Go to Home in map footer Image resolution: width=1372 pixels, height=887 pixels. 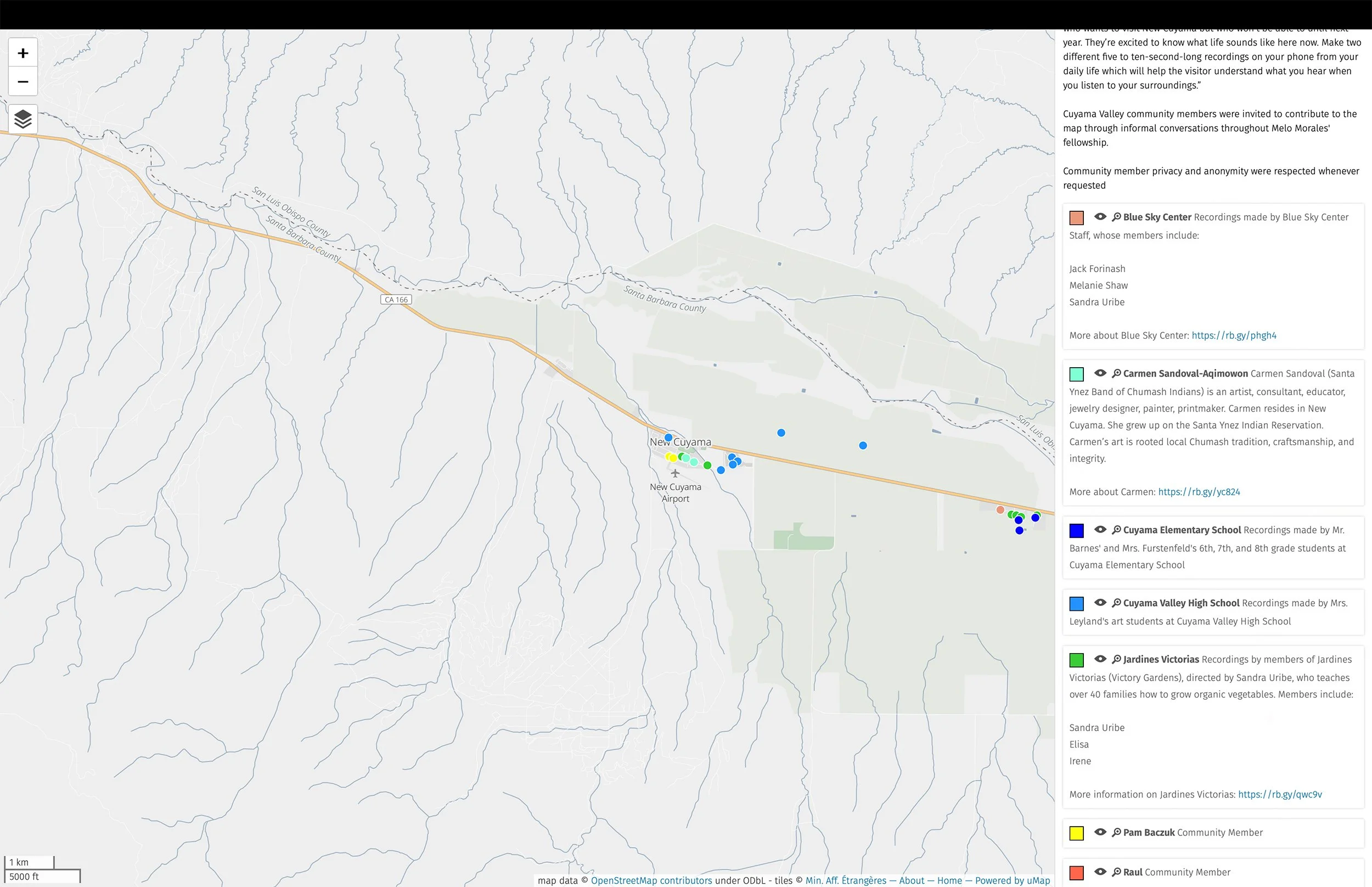[x=949, y=880]
